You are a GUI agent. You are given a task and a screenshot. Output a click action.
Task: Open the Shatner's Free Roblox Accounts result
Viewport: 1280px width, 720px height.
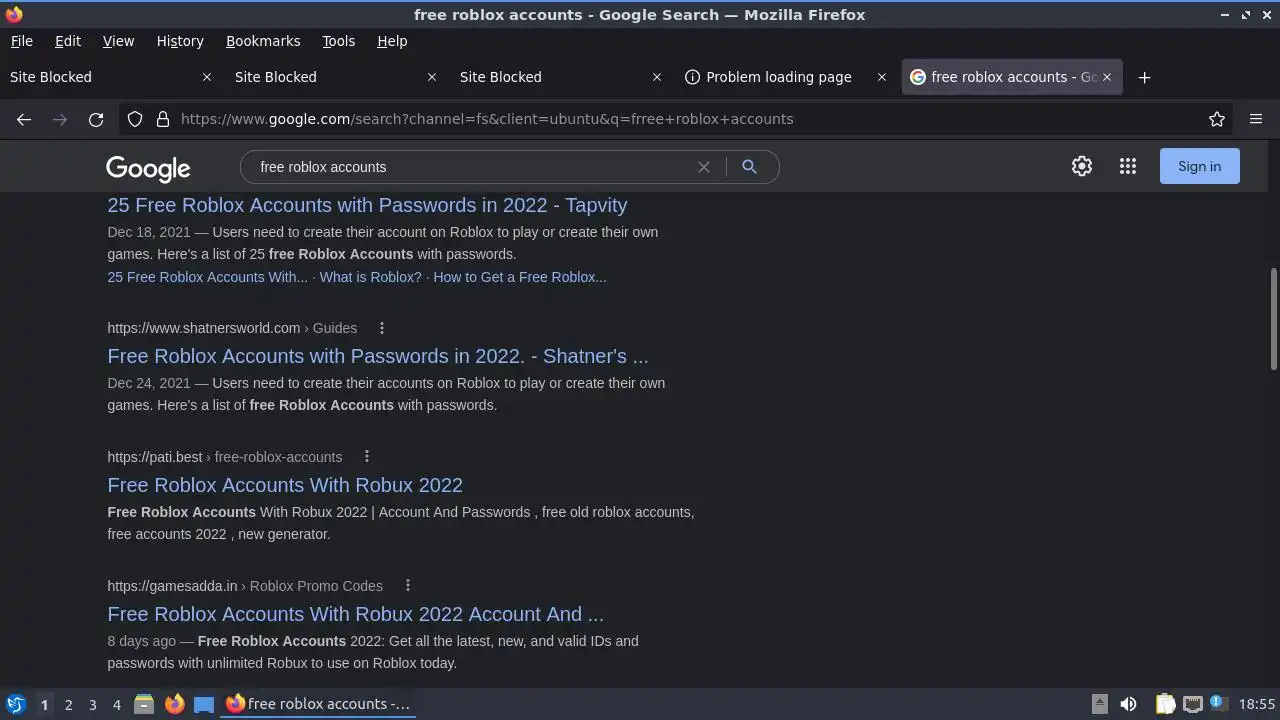tap(378, 356)
